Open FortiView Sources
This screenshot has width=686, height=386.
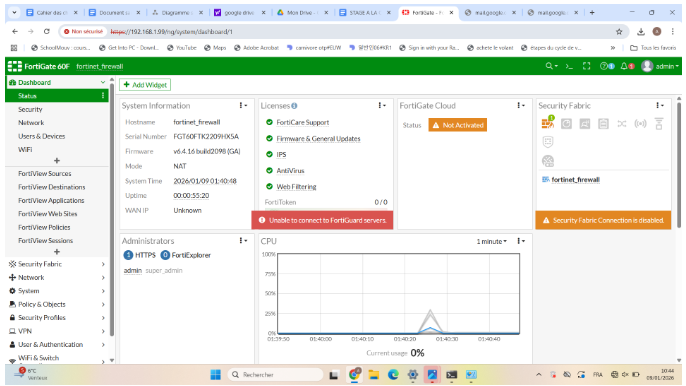tap(45, 174)
